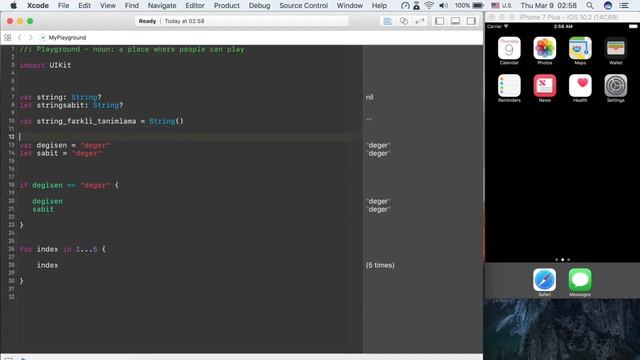This screenshot has height=360, width=640.
Task: Click the (5 times) result
Action: point(380,265)
